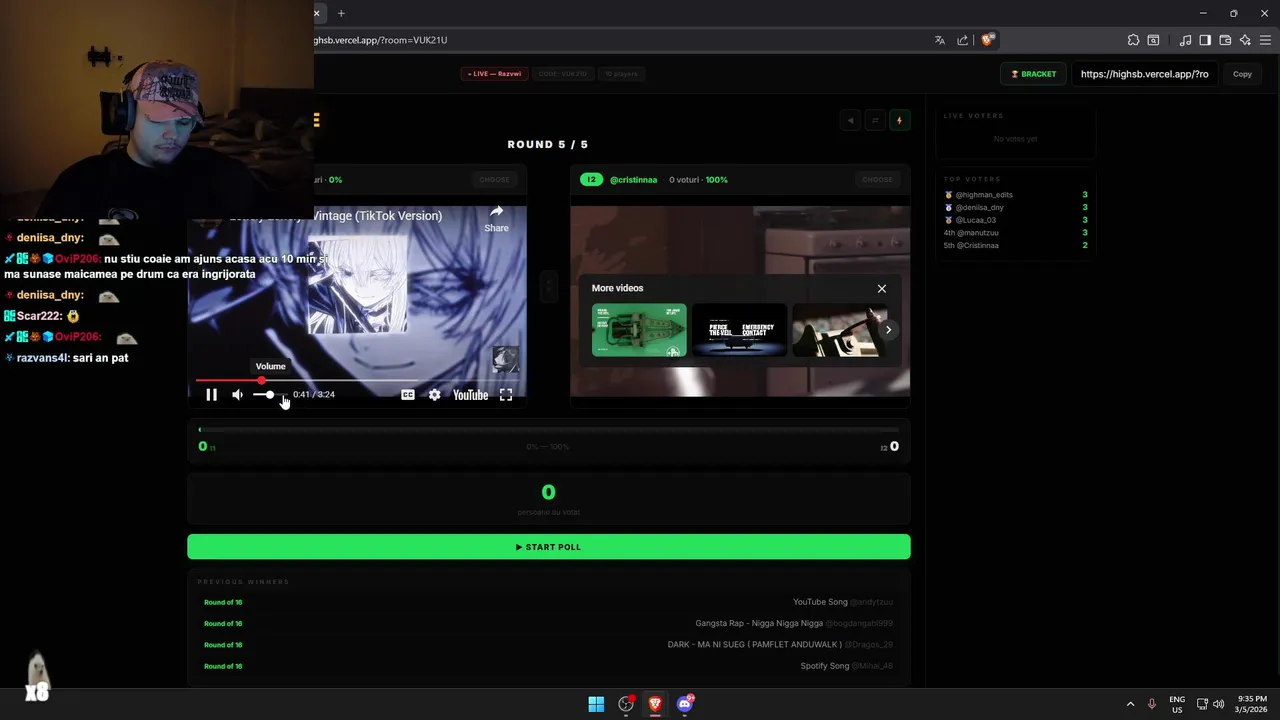Click the Spotify Song previous winner row
The image size is (1280, 720).
point(548,666)
